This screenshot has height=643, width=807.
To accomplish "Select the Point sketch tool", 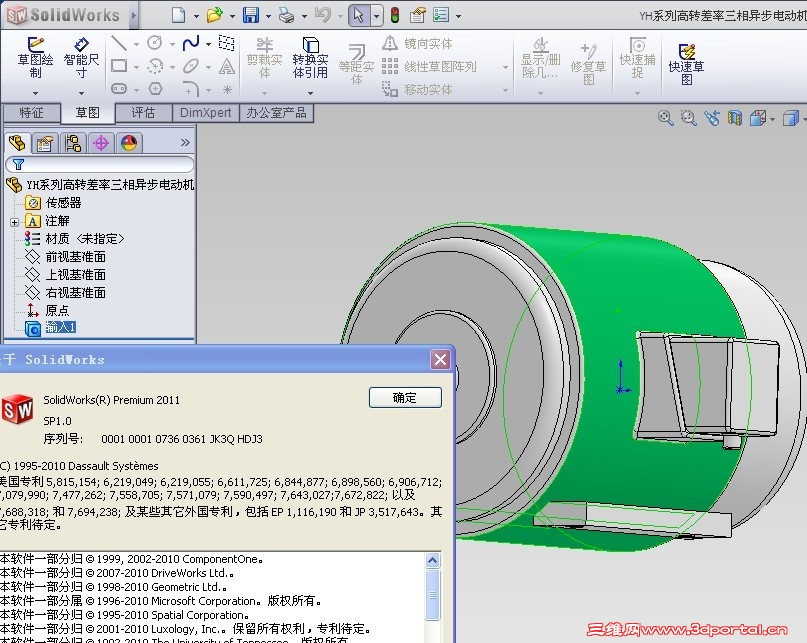I will 227,89.
